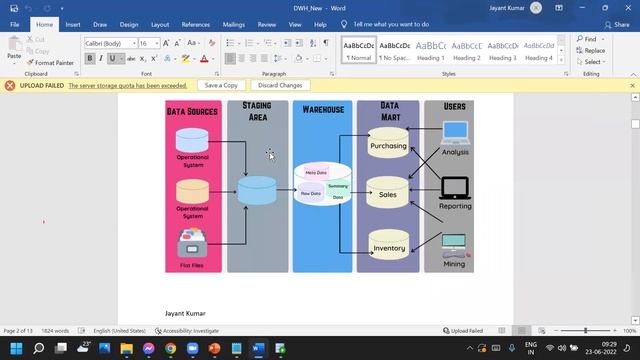The height and width of the screenshot is (360, 640).
Task: Open Change Case Aa dropdown
Action: [193, 43]
